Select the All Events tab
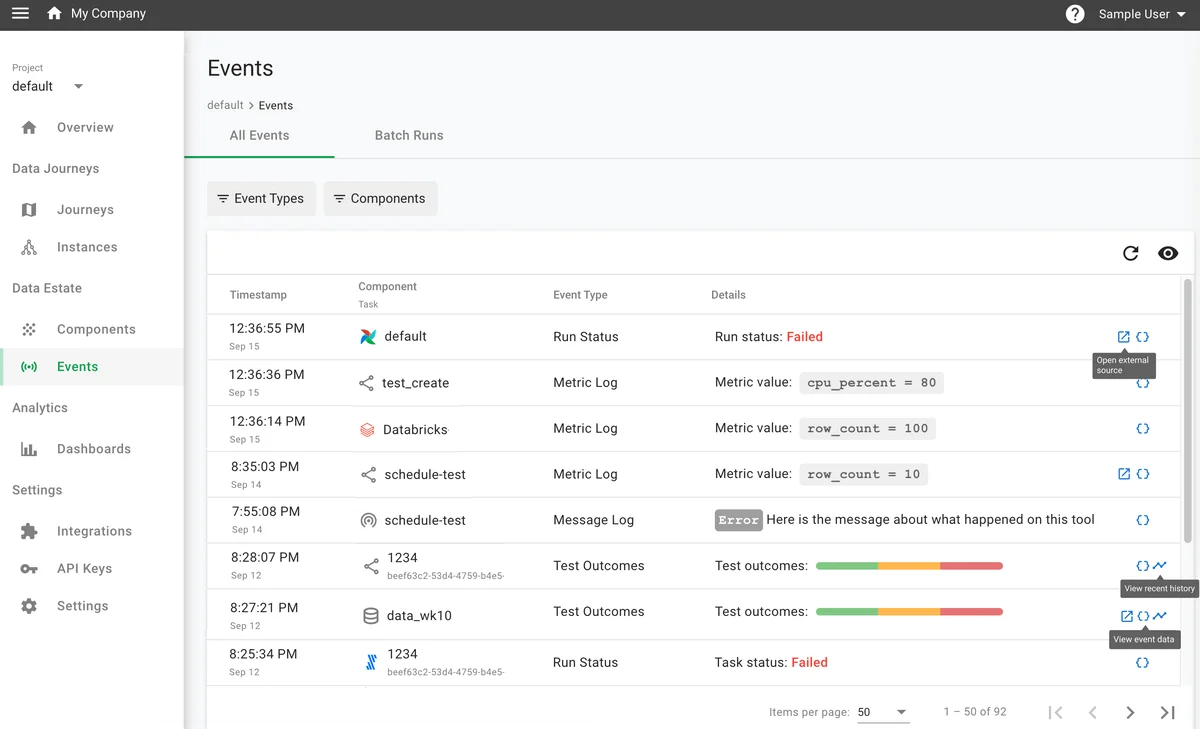Screen dimensions: 1200x729 259,135
